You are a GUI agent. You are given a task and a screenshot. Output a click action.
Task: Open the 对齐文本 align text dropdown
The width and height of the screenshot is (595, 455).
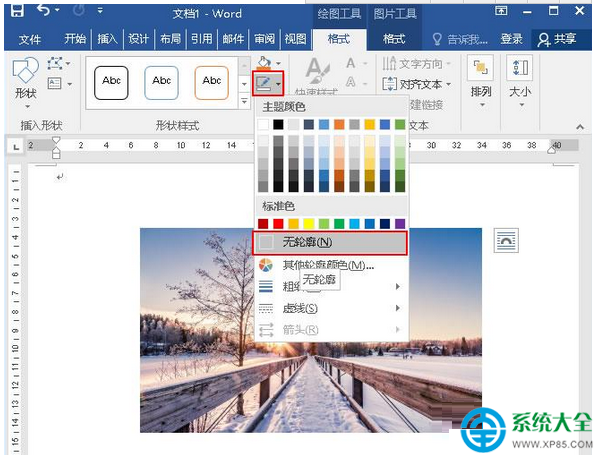tap(417, 84)
